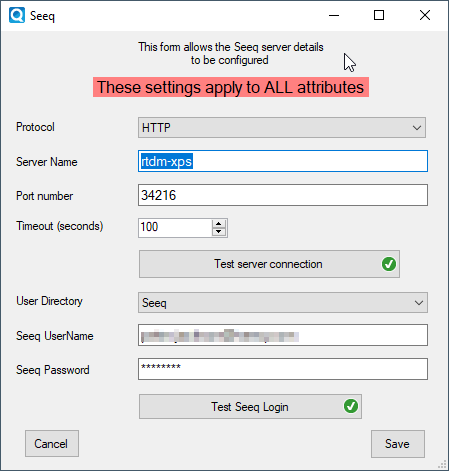449x471 pixels.
Task: Click the Seeq logo icon in title bar
Action: click(17, 15)
